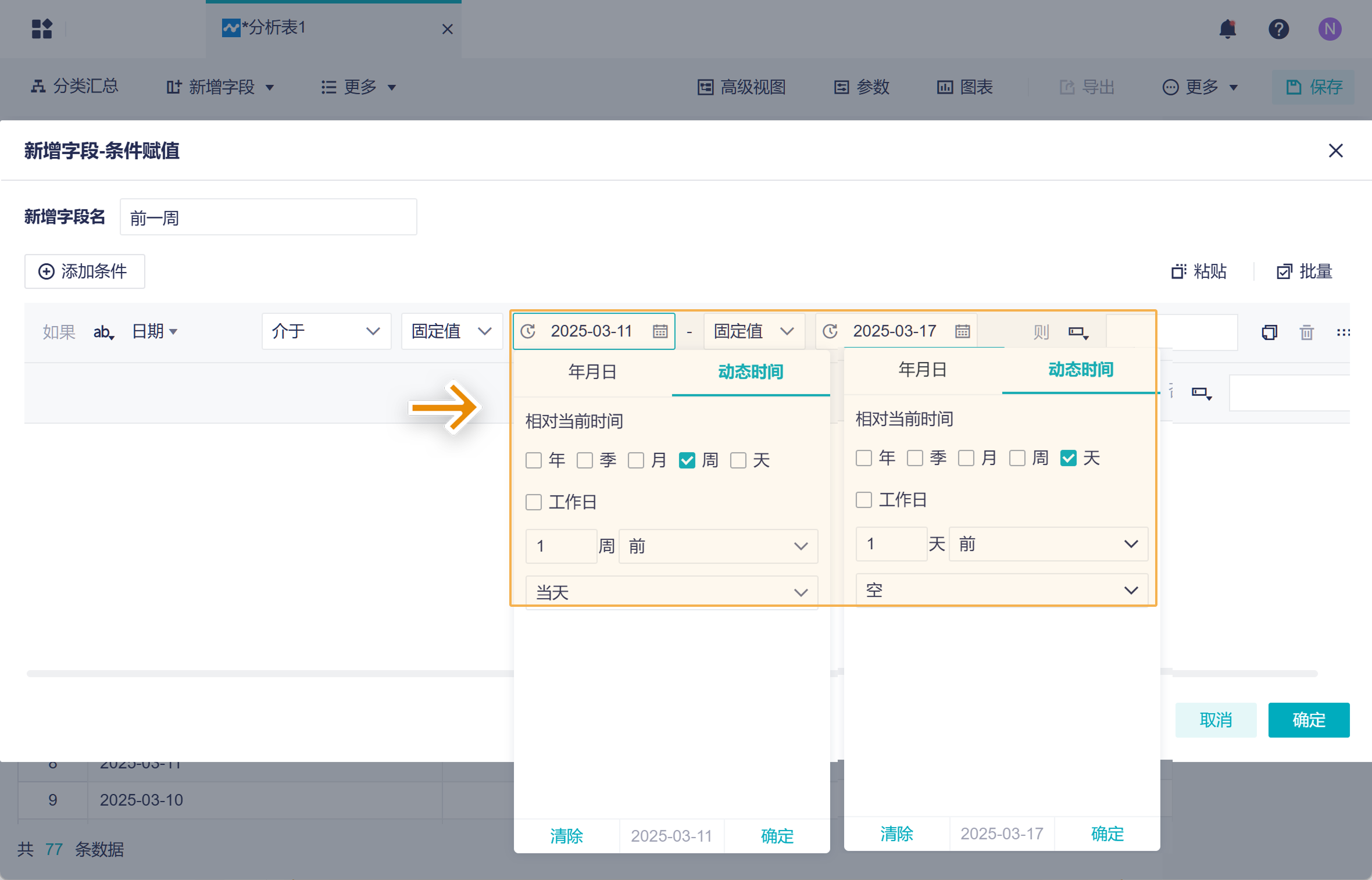Delete condition with the trash icon
This screenshot has height=880, width=1372.
(x=1306, y=332)
